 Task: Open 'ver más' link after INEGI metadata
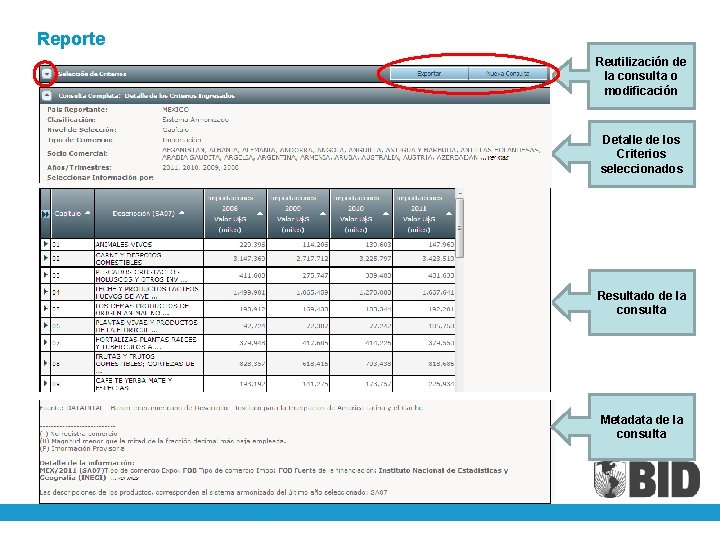[x=128, y=478]
